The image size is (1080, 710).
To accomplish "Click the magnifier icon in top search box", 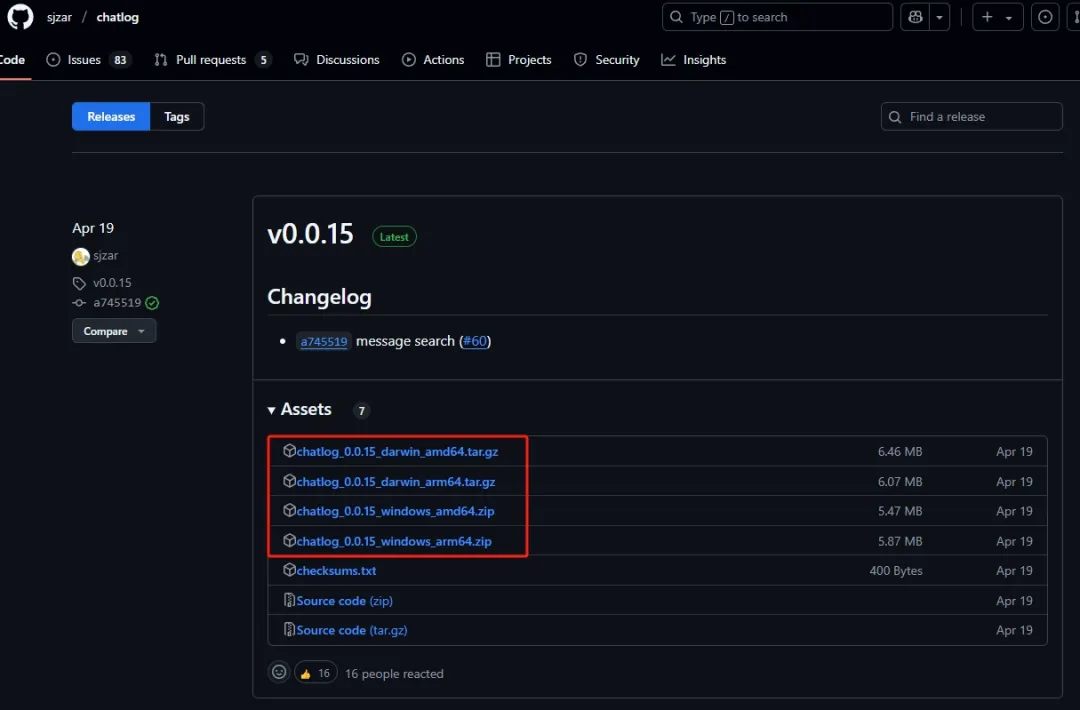I will coord(676,17).
